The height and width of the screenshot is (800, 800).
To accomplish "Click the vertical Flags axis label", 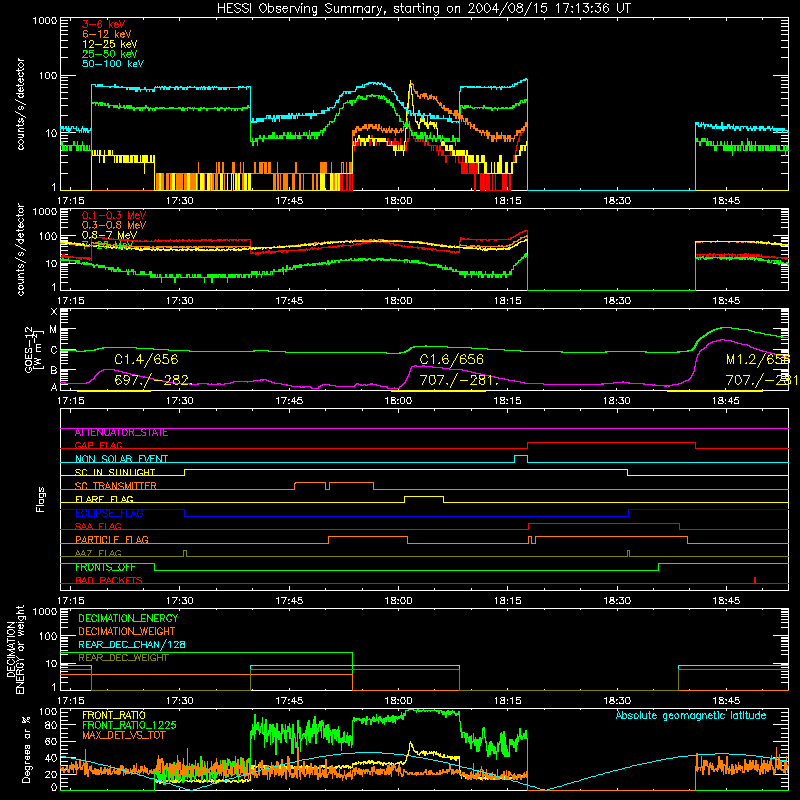I will tap(41, 500).
